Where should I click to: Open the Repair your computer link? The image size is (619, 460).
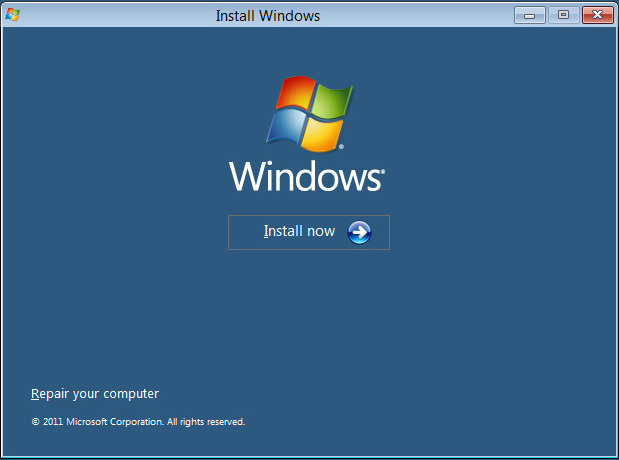(95, 394)
